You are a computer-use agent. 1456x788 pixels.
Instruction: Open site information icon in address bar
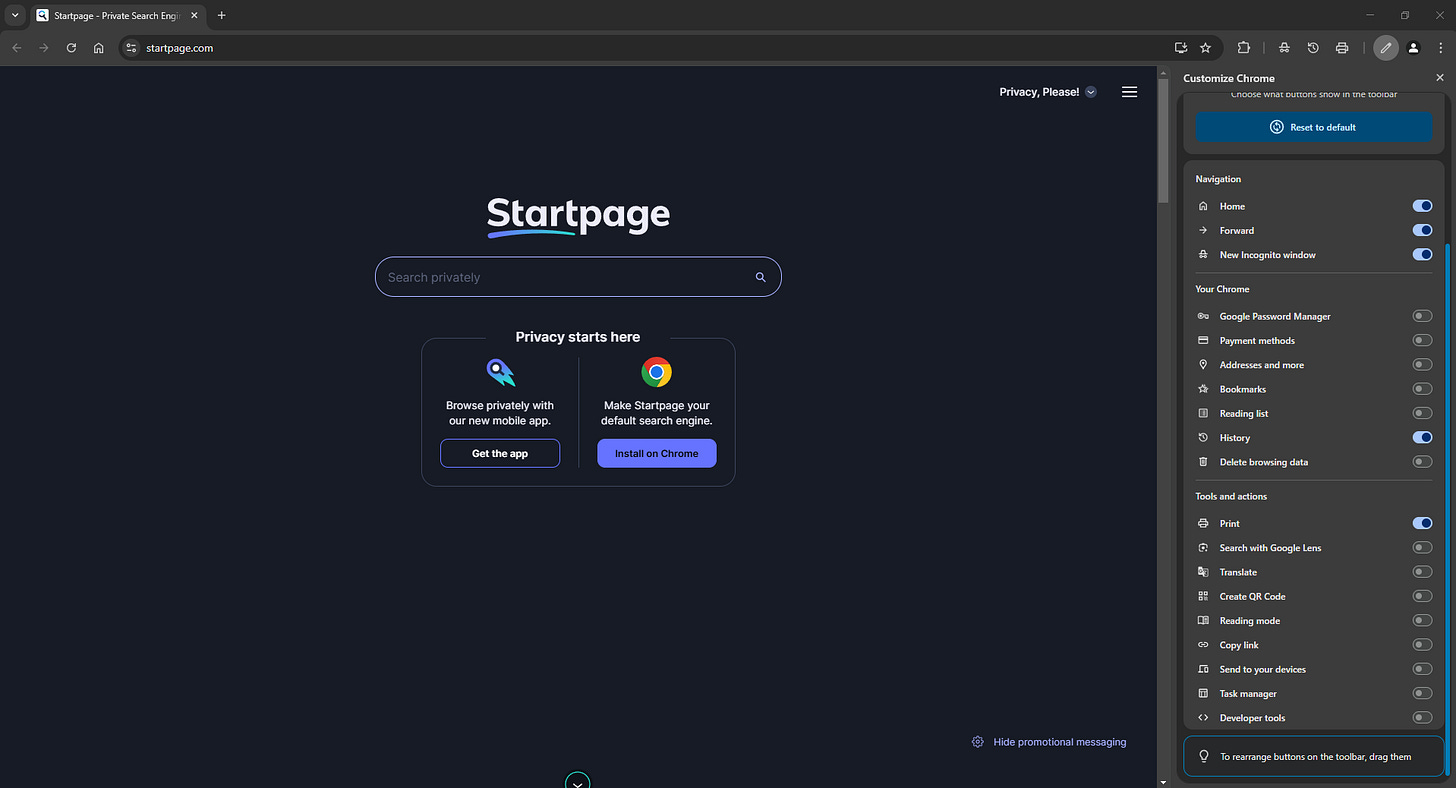pyautogui.click(x=131, y=47)
